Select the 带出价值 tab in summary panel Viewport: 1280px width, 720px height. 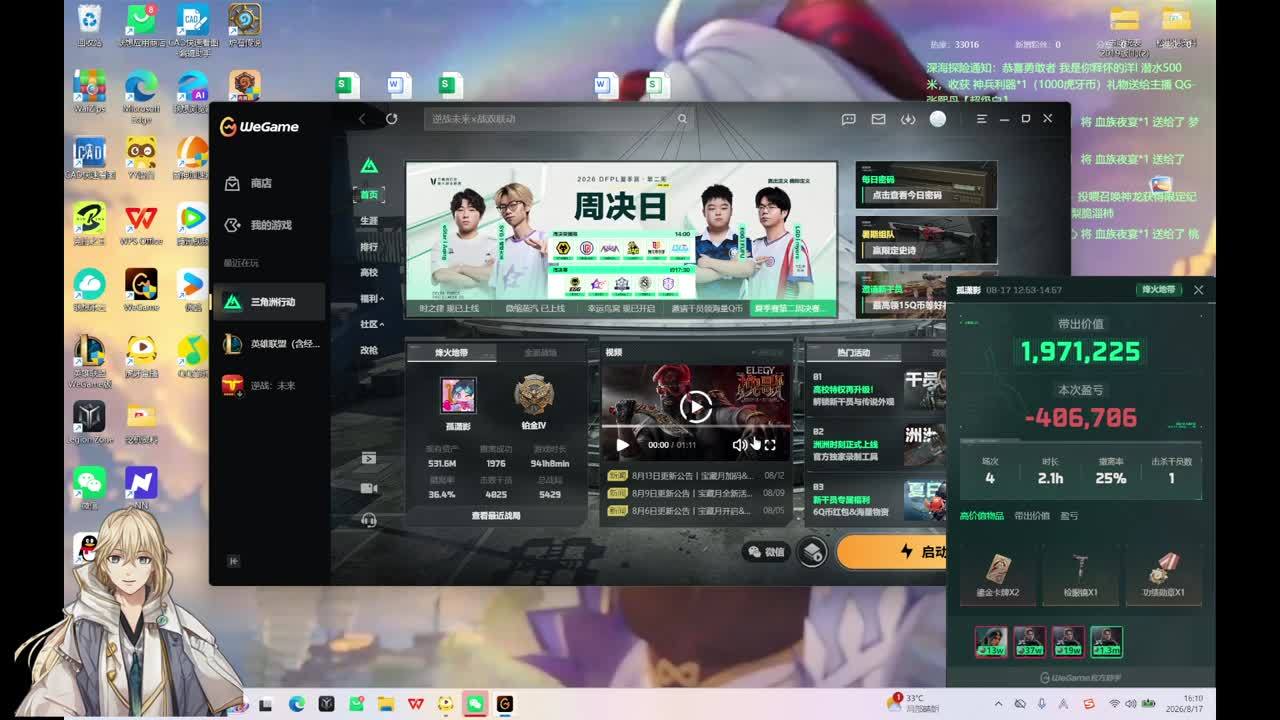[x=1032, y=516]
